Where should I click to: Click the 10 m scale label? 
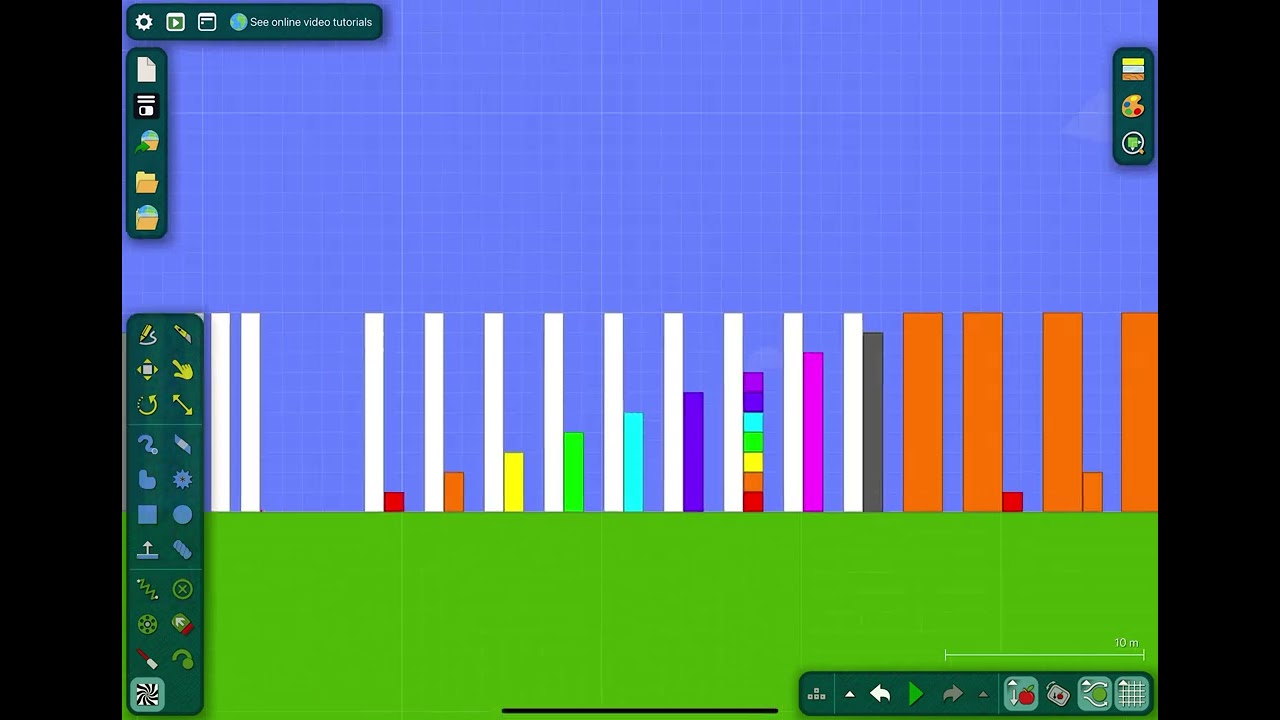[1126, 643]
